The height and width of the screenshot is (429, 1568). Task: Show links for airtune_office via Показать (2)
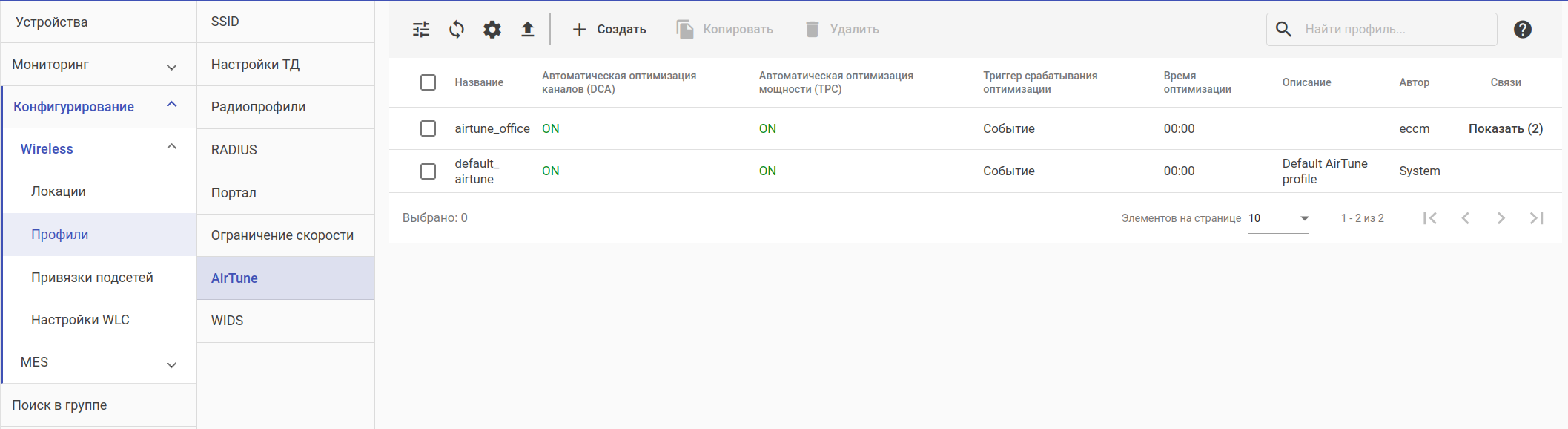point(1505,128)
